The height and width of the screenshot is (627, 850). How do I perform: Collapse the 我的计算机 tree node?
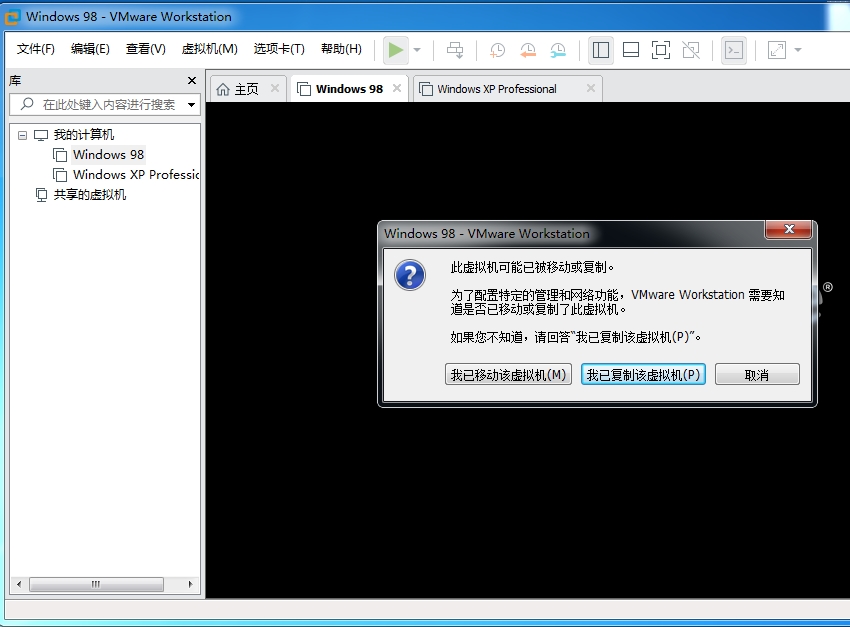pos(22,133)
